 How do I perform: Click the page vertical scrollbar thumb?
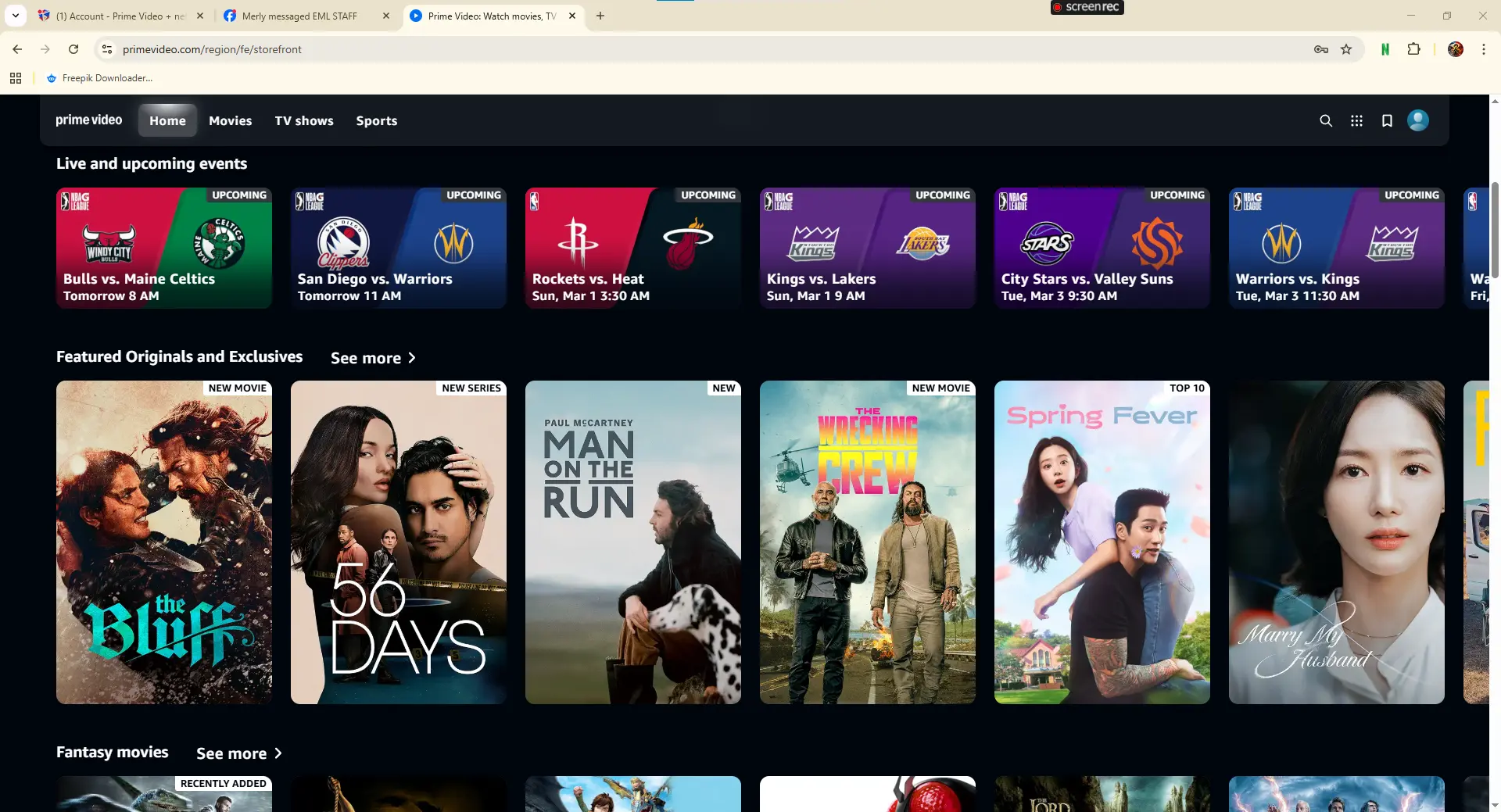[x=1495, y=230]
